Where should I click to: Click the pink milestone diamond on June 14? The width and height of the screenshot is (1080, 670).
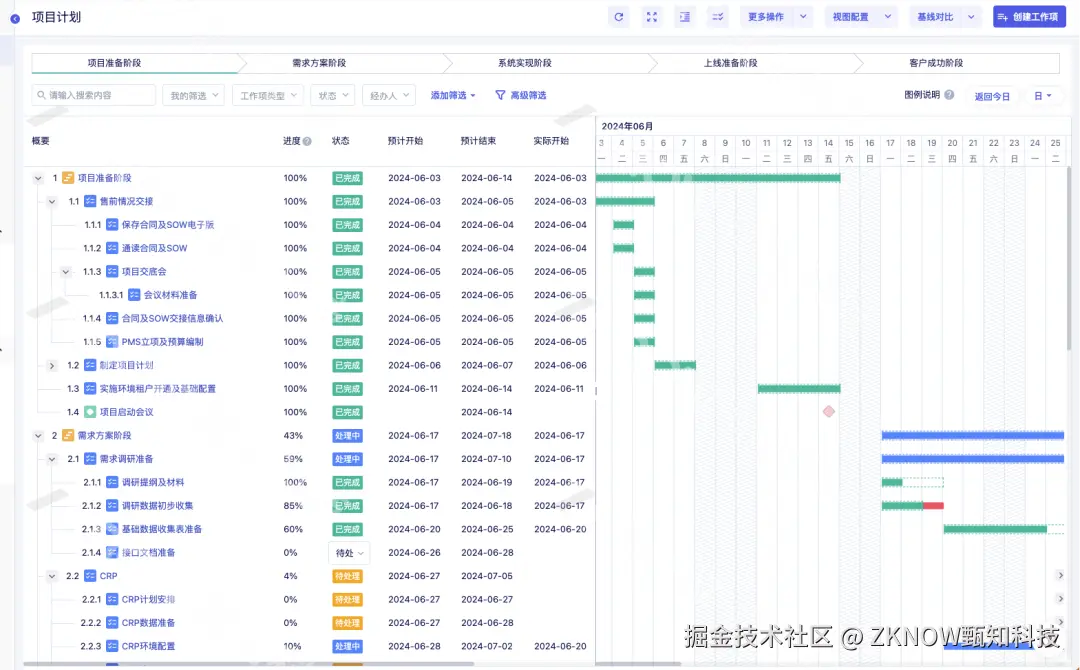[x=829, y=412]
